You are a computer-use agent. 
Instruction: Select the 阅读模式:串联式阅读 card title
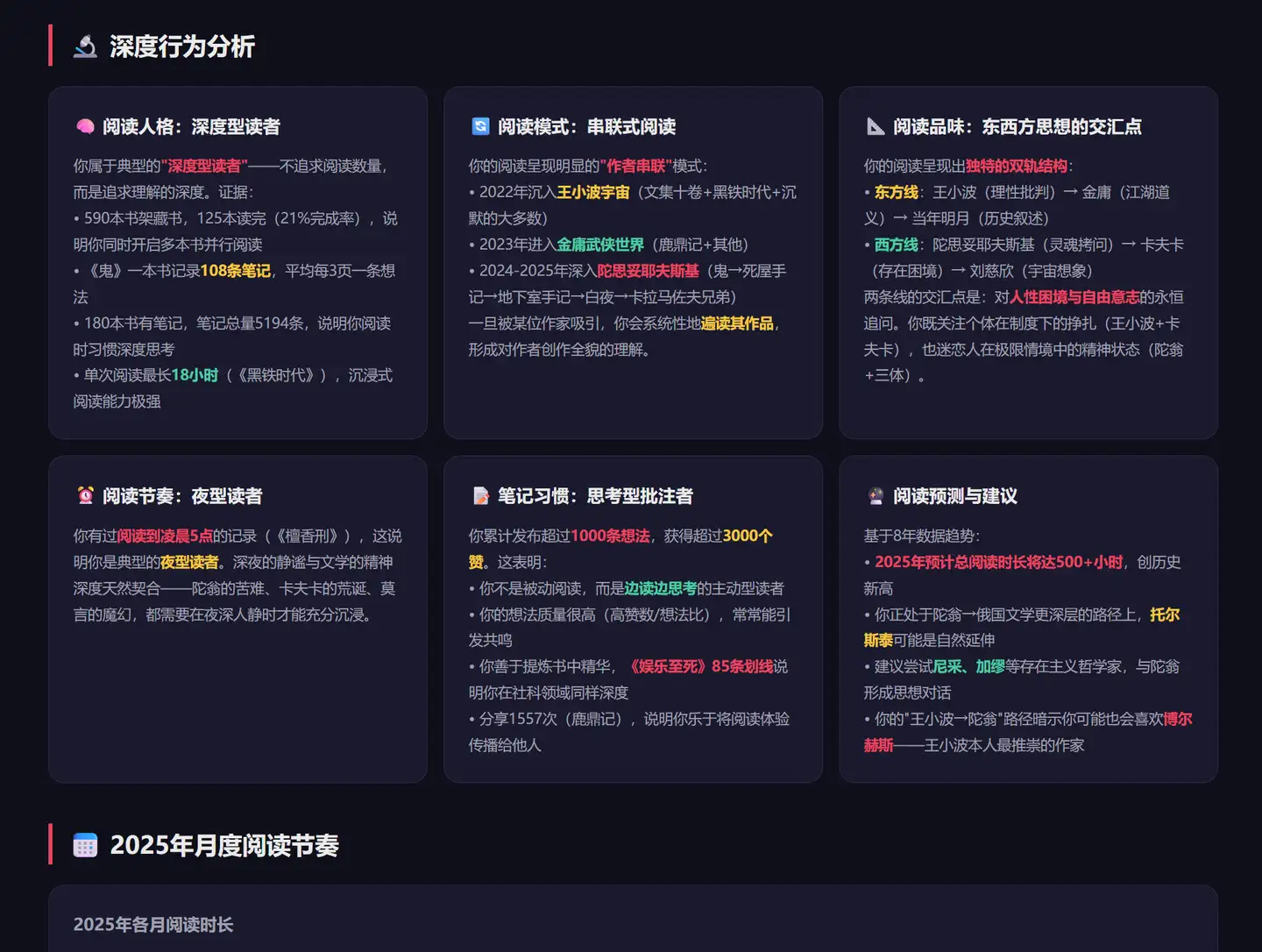pyautogui.click(x=586, y=126)
